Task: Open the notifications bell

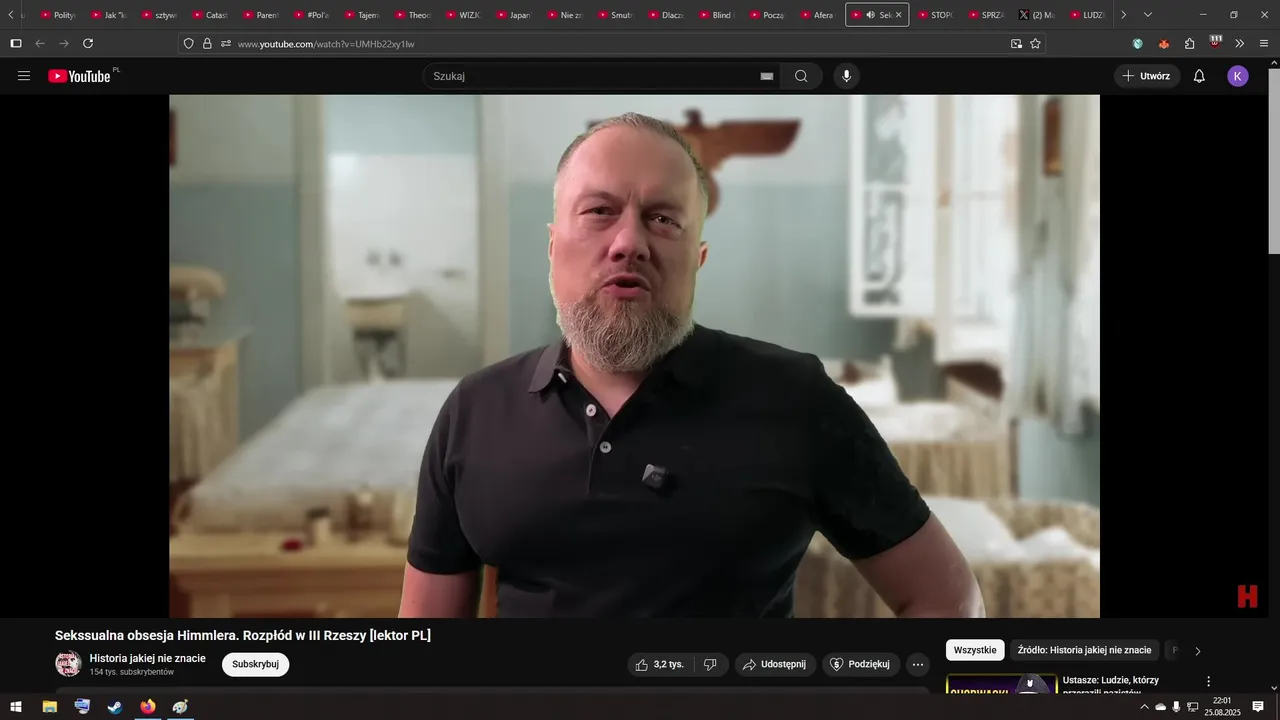Action: tap(1199, 76)
